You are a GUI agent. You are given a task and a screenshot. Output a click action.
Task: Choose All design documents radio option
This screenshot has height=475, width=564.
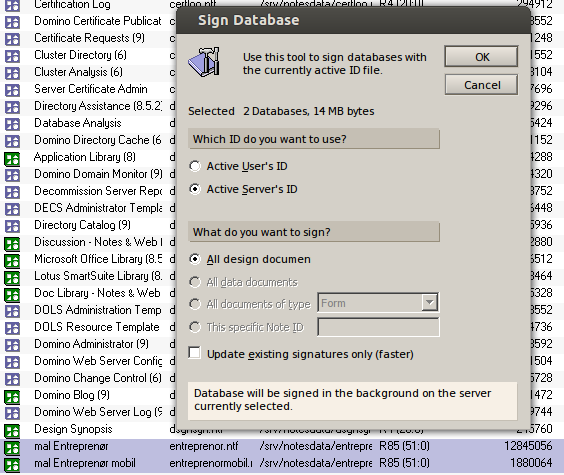pyautogui.click(x=195, y=259)
